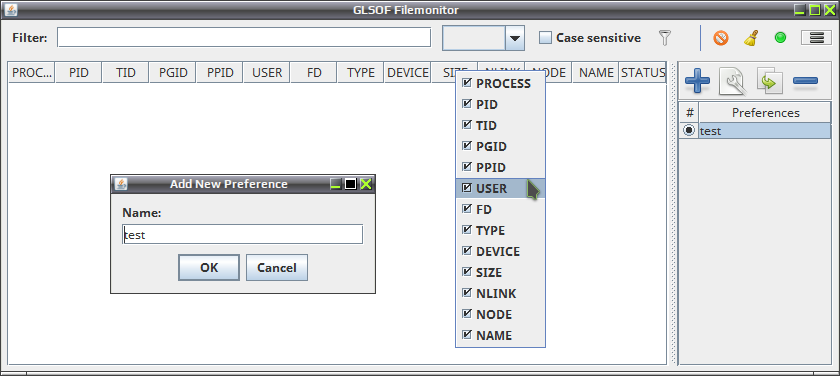
Task: Click the USER table column header
Action: coord(267,73)
